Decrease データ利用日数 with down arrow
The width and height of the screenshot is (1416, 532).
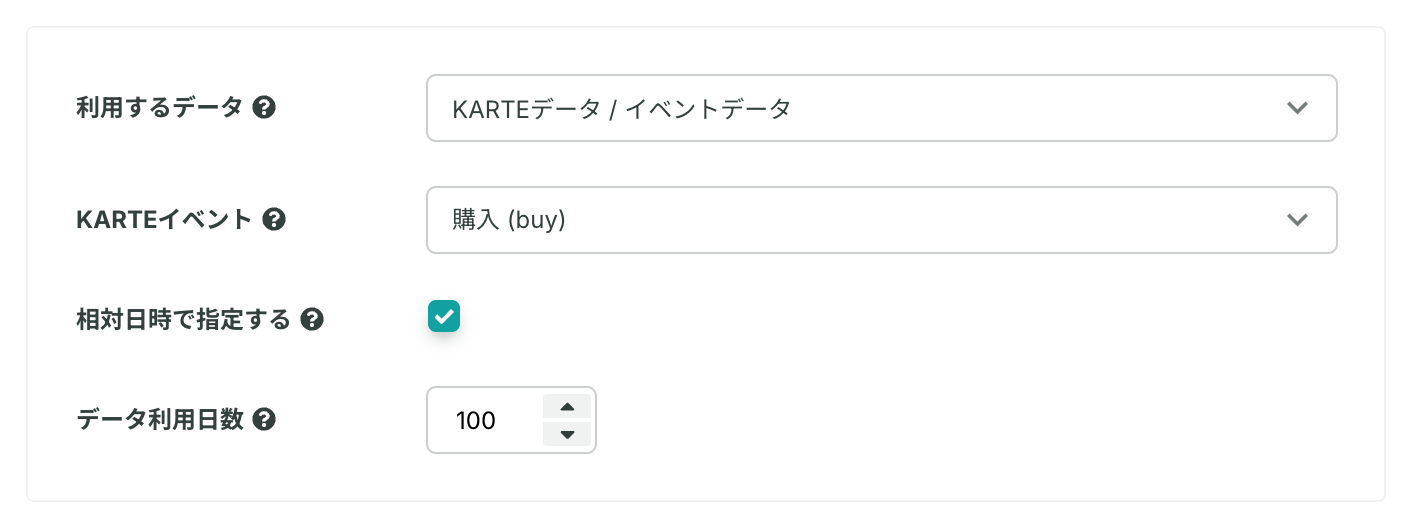tap(567, 434)
